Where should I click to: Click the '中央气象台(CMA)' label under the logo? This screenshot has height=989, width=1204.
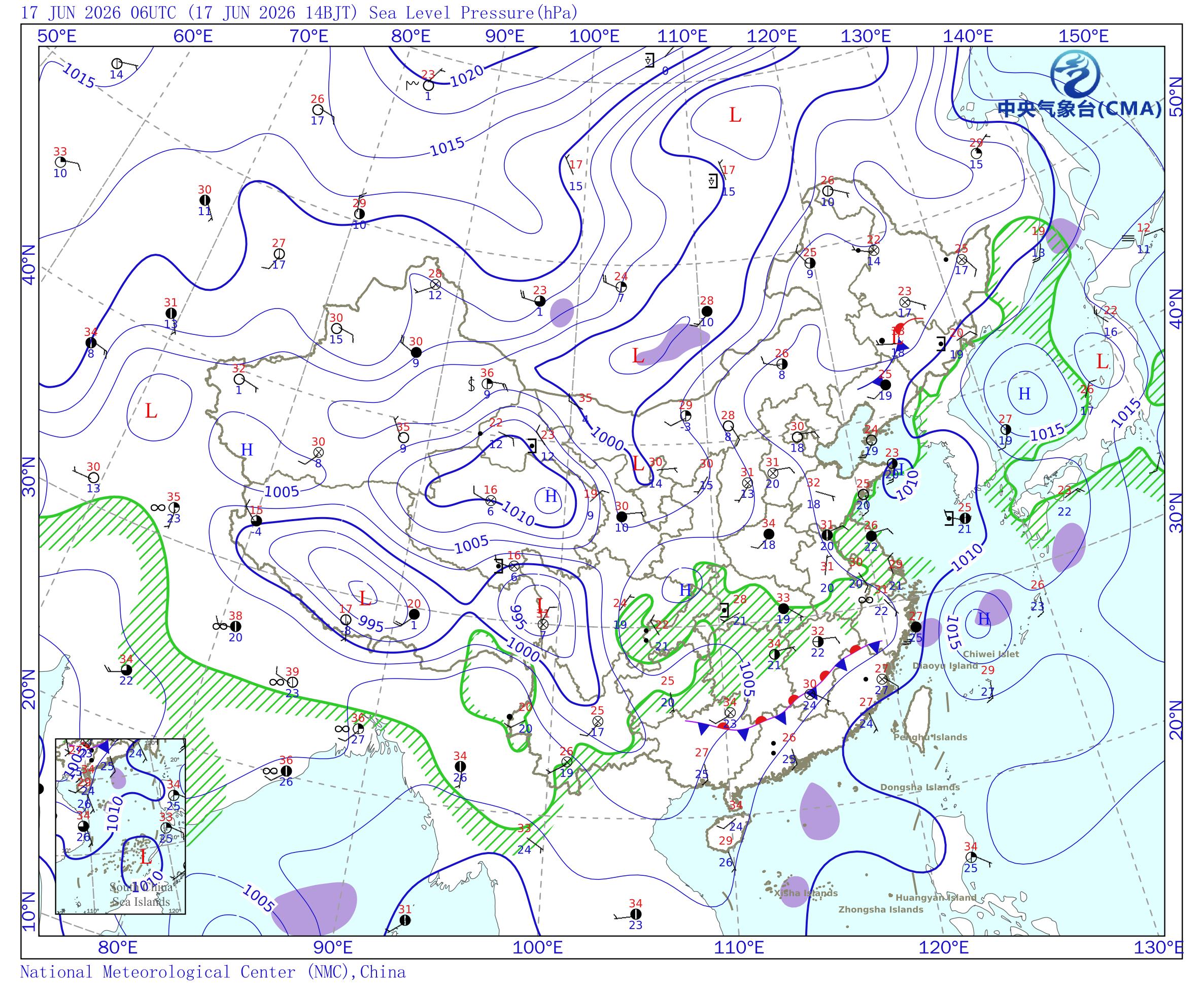coord(1079,109)
